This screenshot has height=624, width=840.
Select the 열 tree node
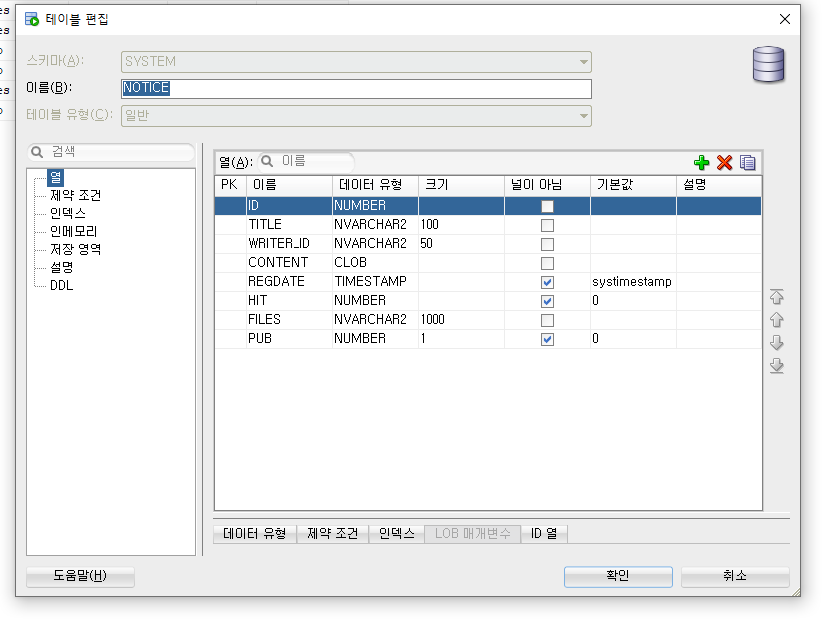[56, 177]
